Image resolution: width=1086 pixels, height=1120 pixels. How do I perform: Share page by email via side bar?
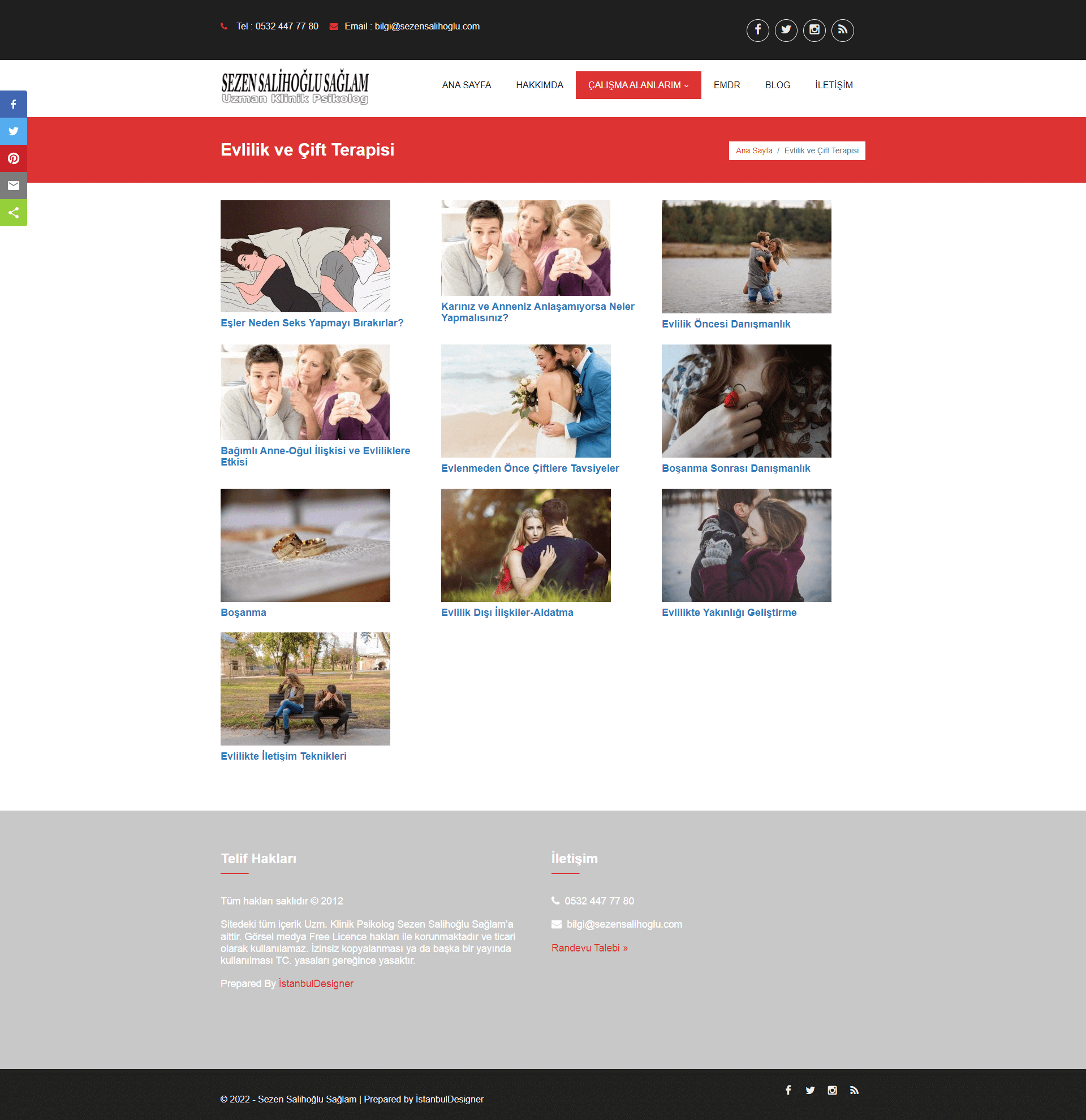tap(14, 185)
